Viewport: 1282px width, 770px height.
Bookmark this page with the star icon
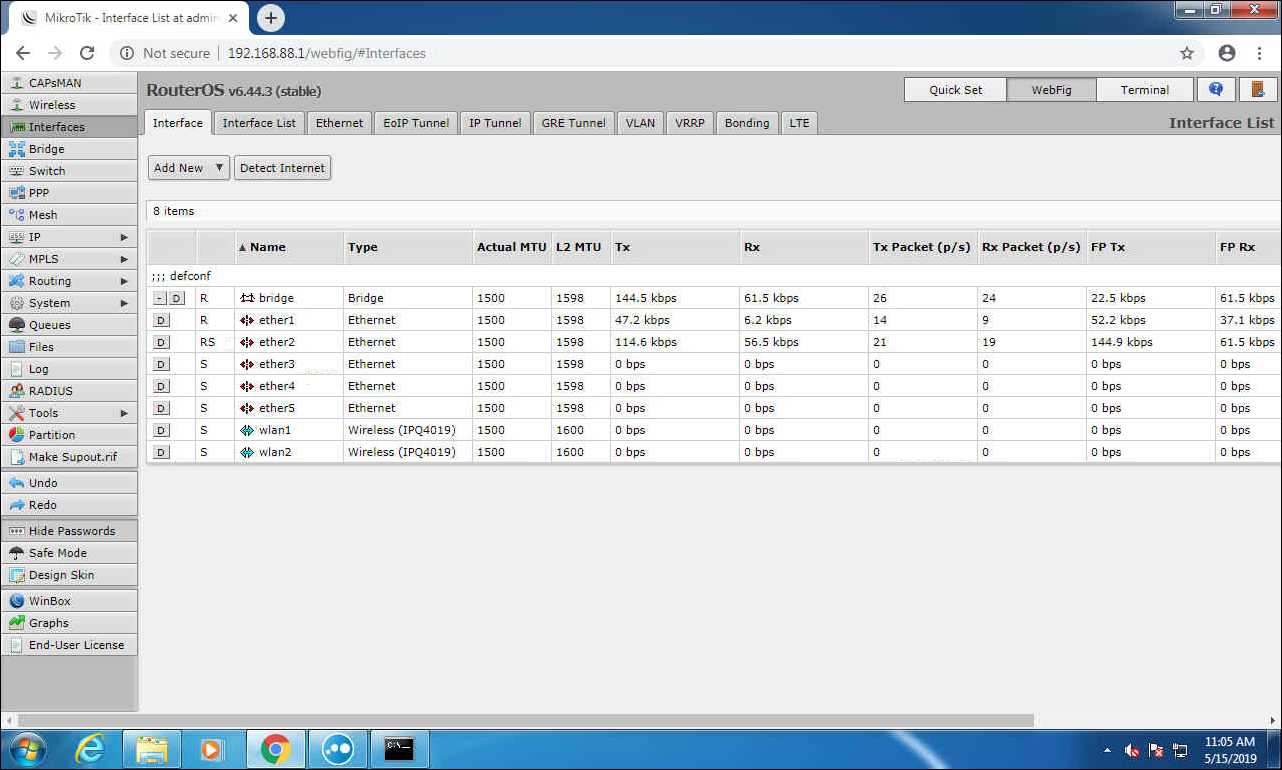1187,53
